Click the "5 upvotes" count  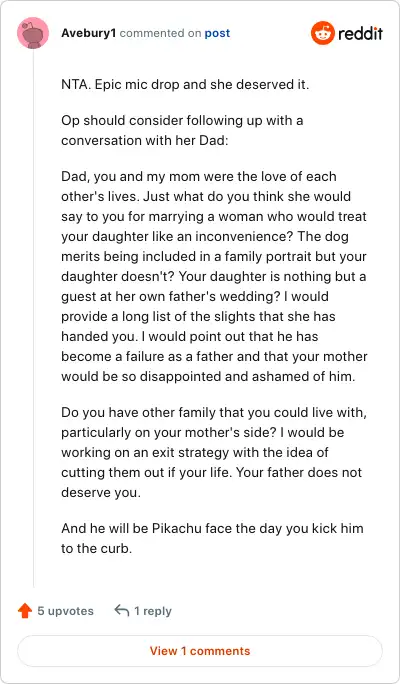click(65, 611)
